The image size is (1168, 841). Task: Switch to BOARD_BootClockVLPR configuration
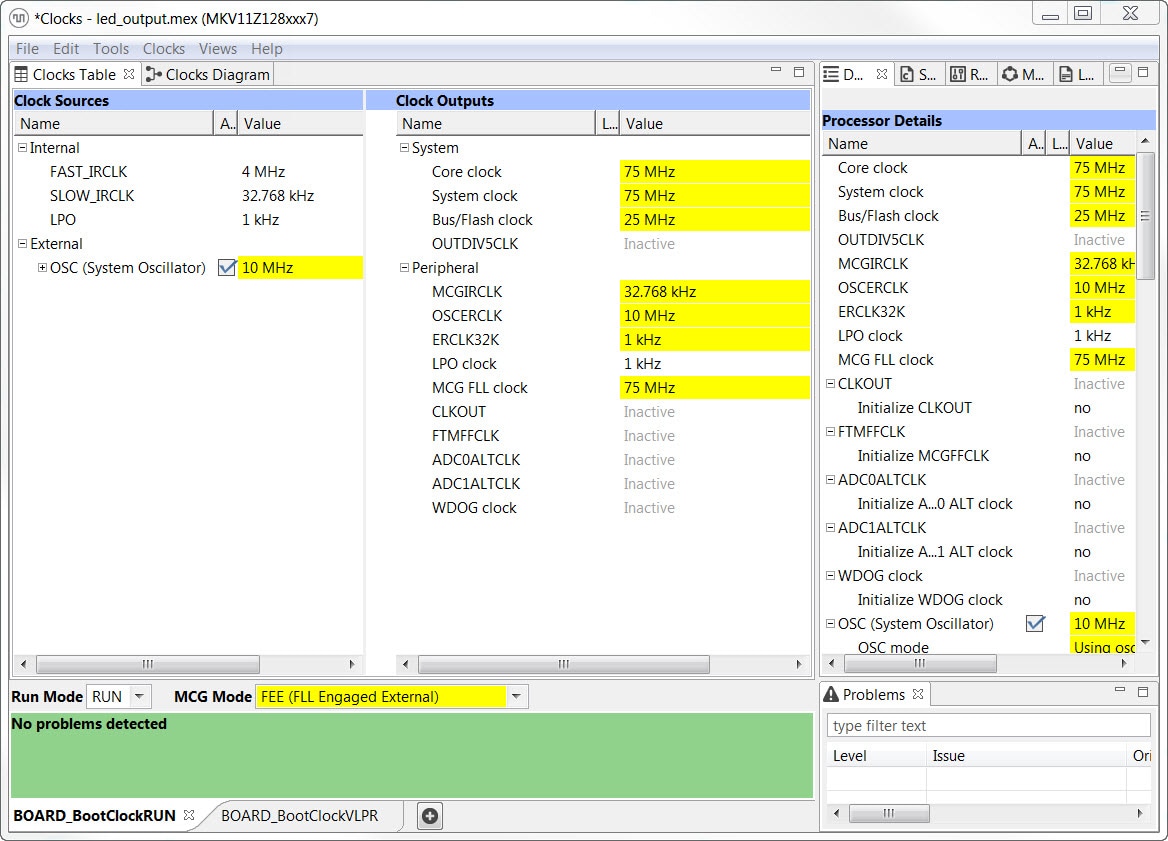(x=299, y=815)
